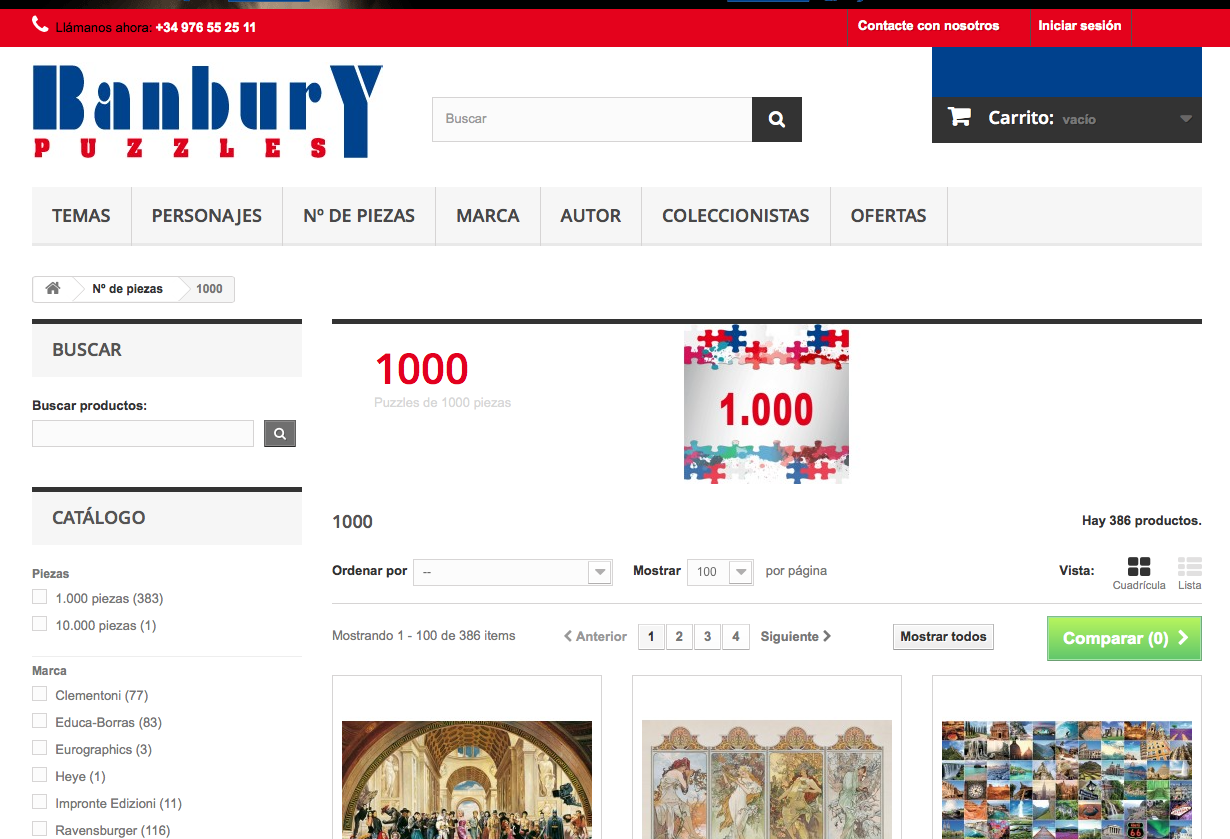Go to page 4 of results
1230x839 pixels.
point(736,637)
